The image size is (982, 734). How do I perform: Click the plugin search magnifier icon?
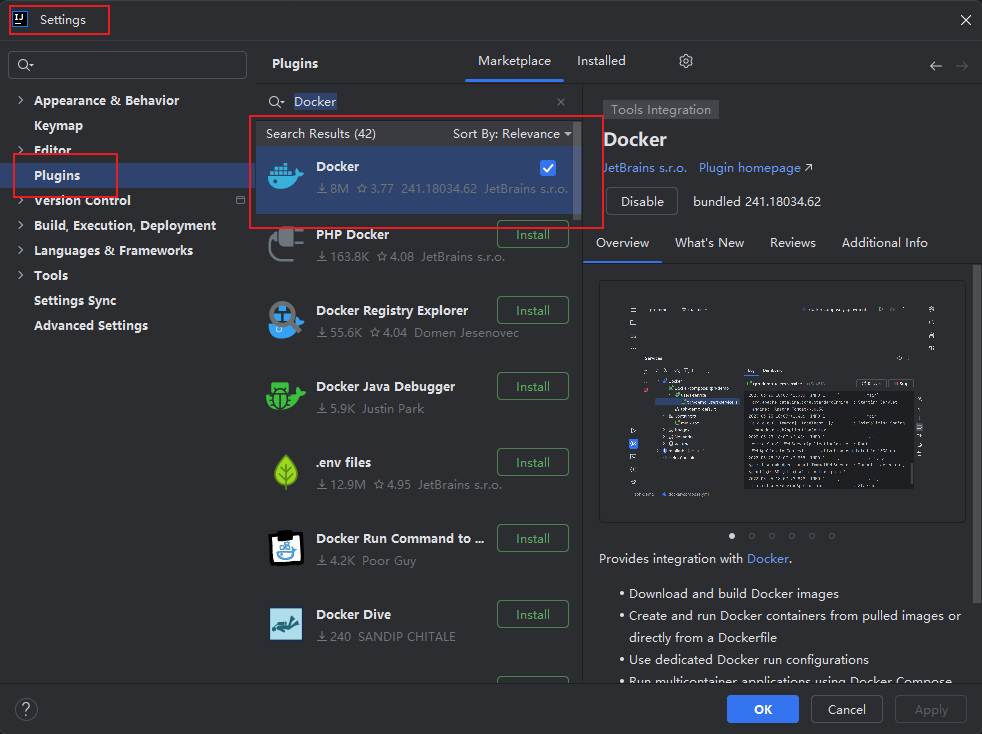[276, 101]
